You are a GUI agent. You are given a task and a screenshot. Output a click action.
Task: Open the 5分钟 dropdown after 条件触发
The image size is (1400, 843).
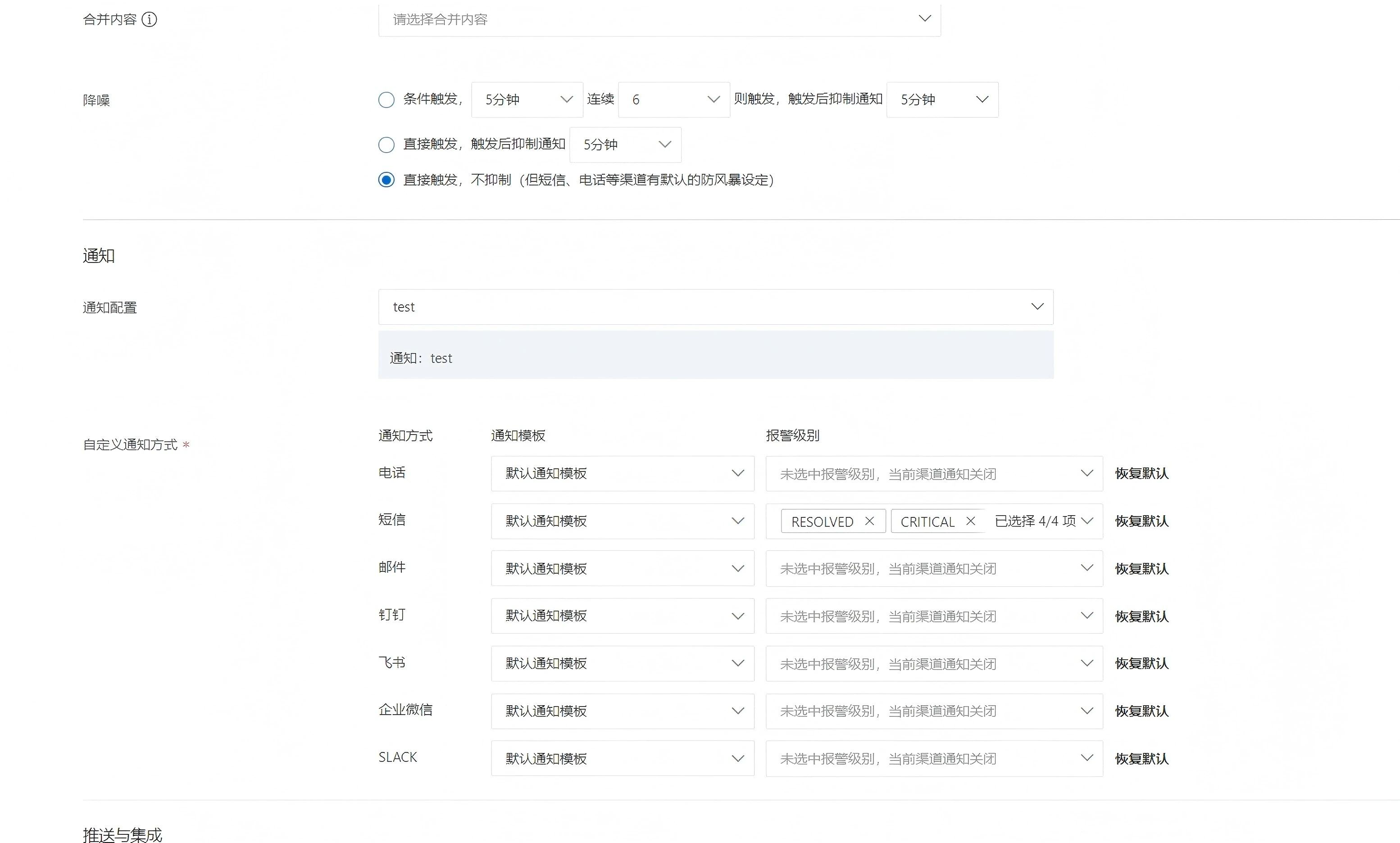[527, 100]
